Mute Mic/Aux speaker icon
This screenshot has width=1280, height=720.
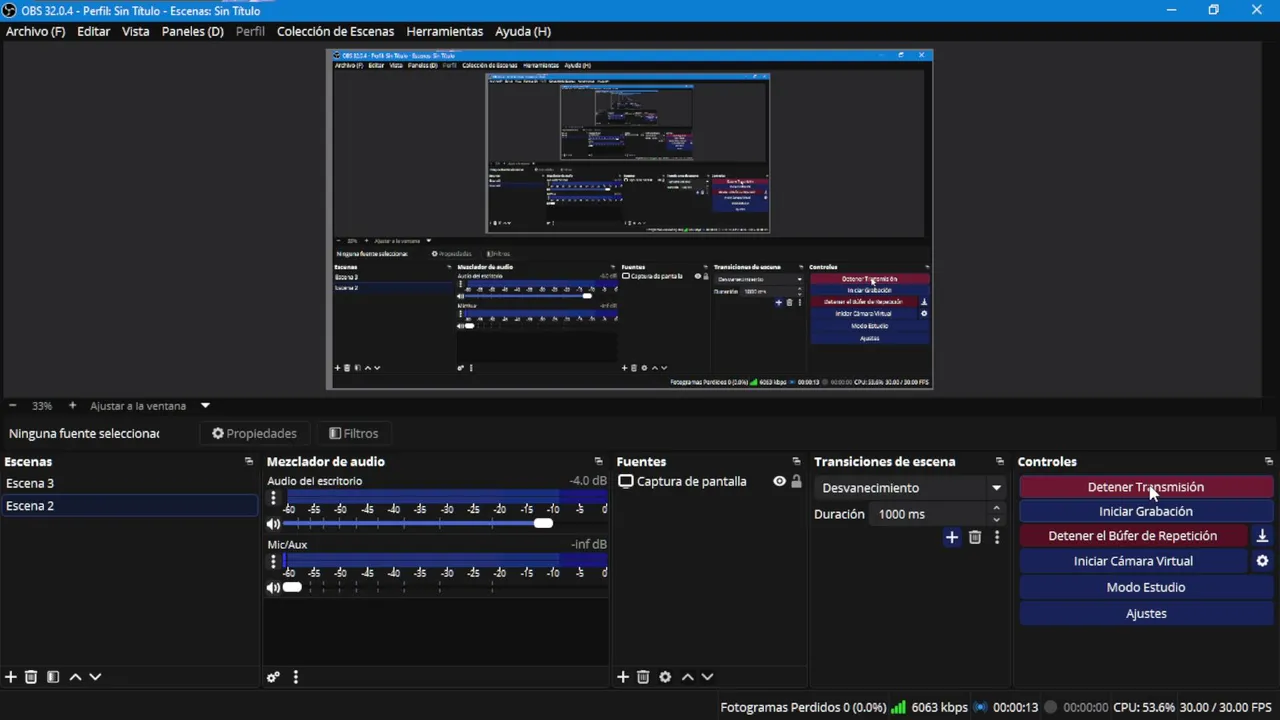(273, 587)
